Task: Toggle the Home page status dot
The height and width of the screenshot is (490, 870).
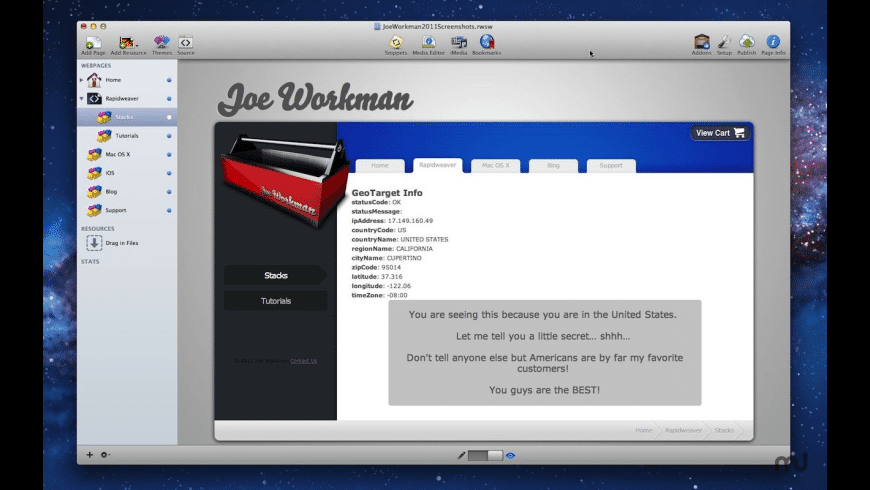Action: click(x=169, y=80)
